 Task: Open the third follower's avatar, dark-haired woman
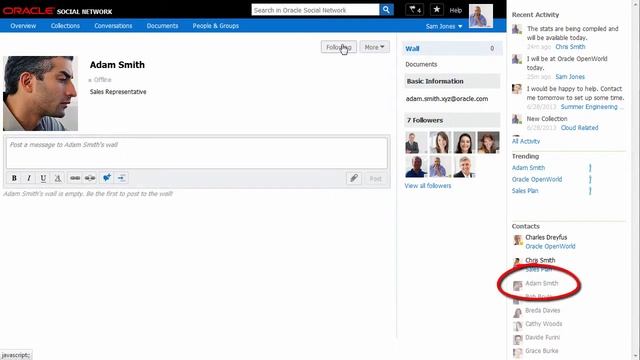[464, 142]
